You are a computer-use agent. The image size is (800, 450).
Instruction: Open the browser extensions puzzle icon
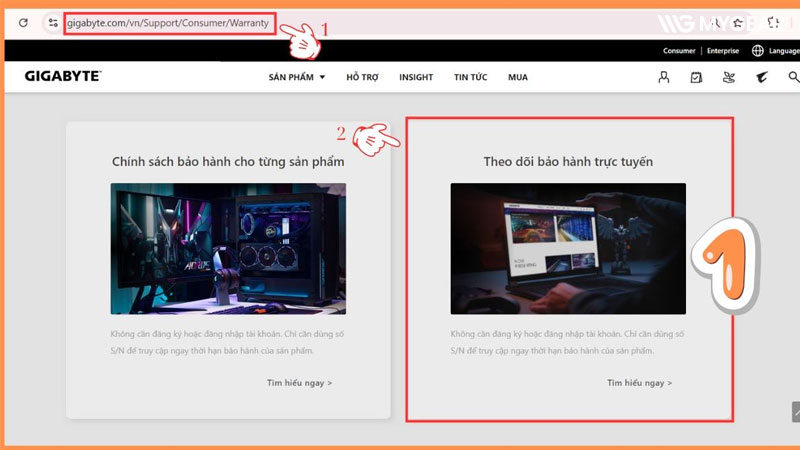click(x=773, y=23)
